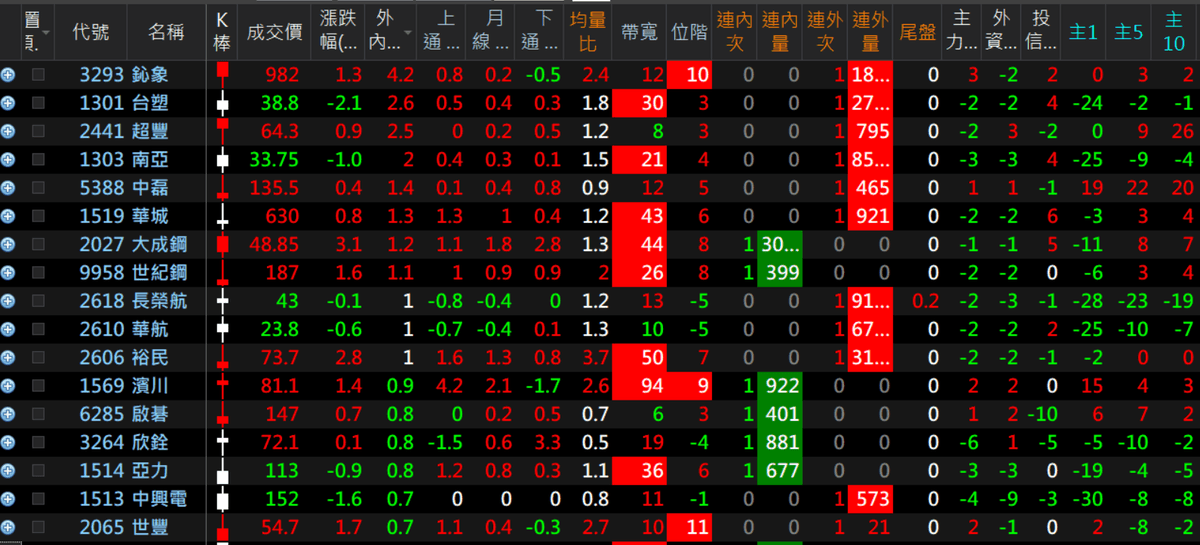Tick the checkbox for row 9958 世紀鋼
The height and width of the screenshot is (545, 1200).
point(38,272)
